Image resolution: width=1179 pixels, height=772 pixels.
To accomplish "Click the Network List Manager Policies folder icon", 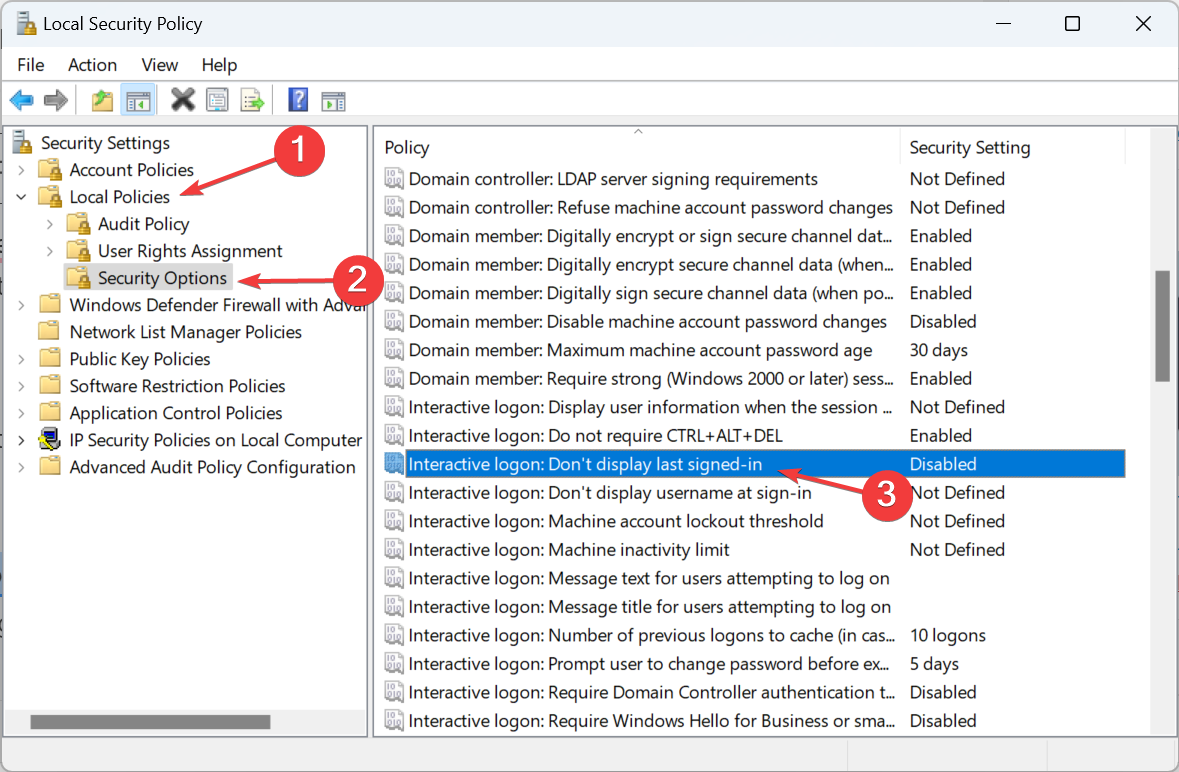I will click(50, 331).
